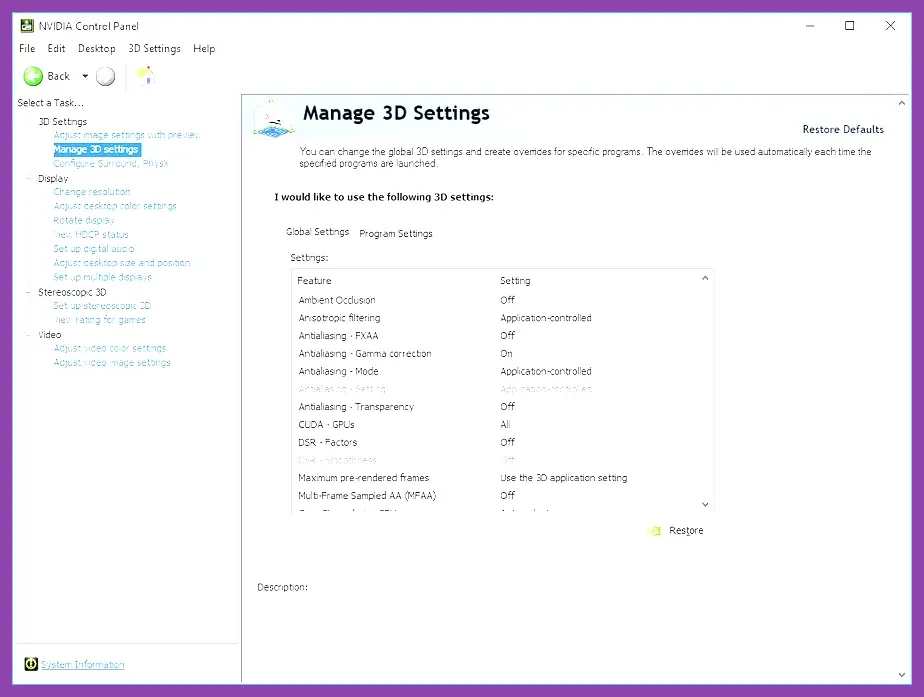Viewport: 924px width, 697px height.
Task: Collapse the 3D Settings tree node
Action: (29, 122)
